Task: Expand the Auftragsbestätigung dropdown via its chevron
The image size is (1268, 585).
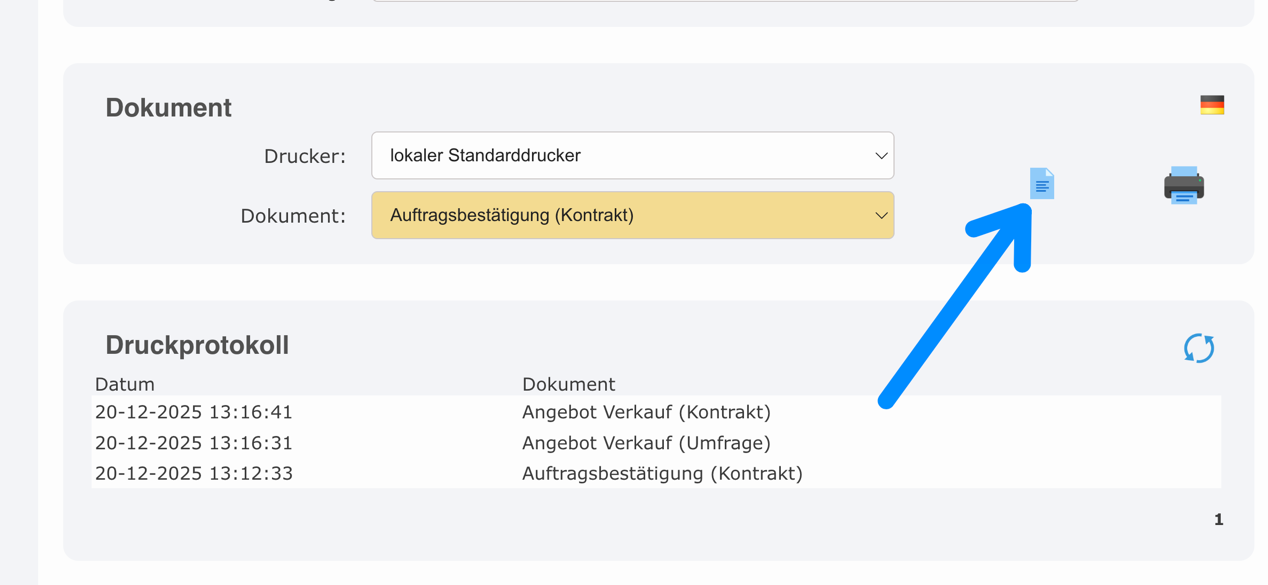Action: pos(880,215)
